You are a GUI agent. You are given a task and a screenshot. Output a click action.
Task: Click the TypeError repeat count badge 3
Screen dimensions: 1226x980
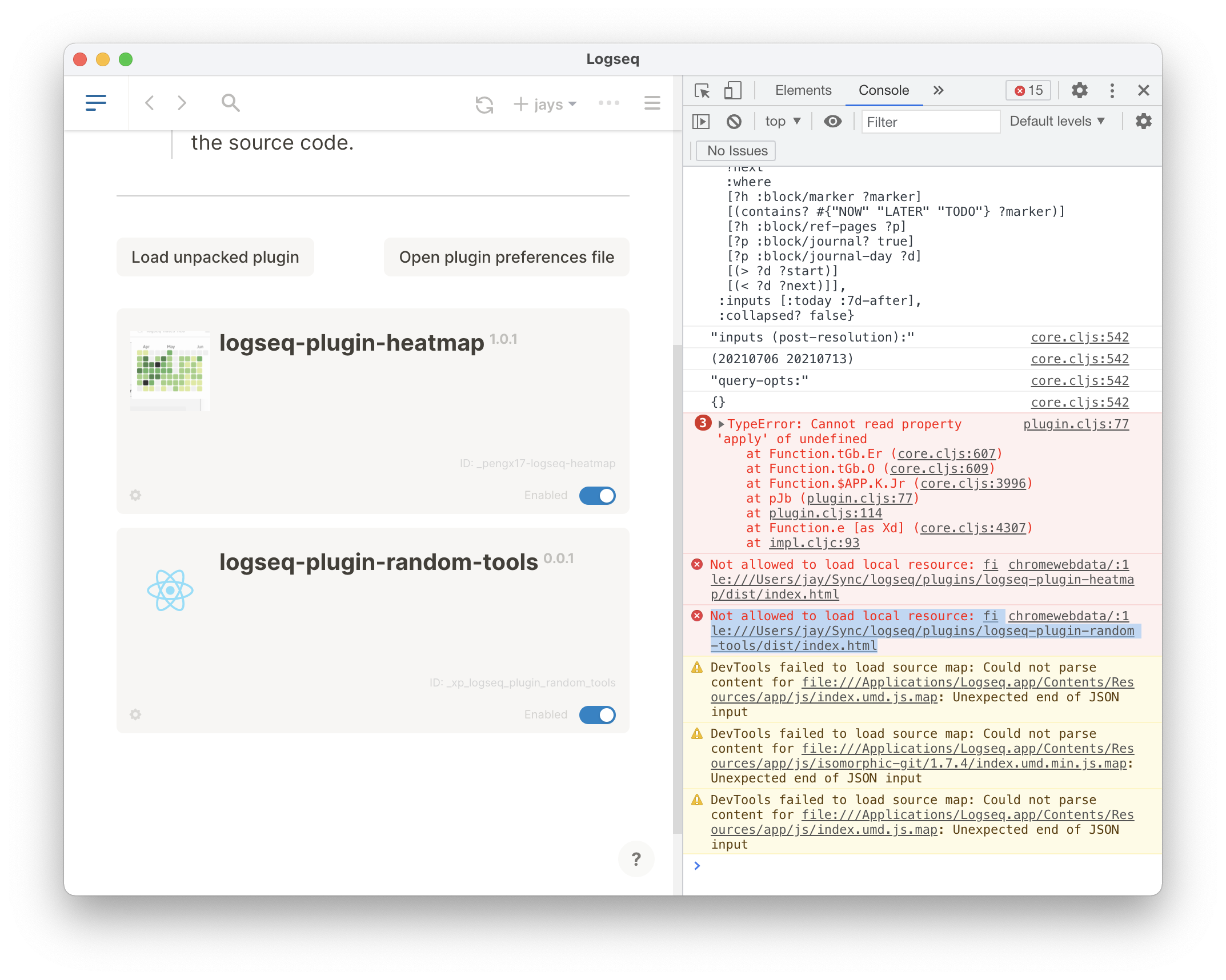[x=703, y=423]
